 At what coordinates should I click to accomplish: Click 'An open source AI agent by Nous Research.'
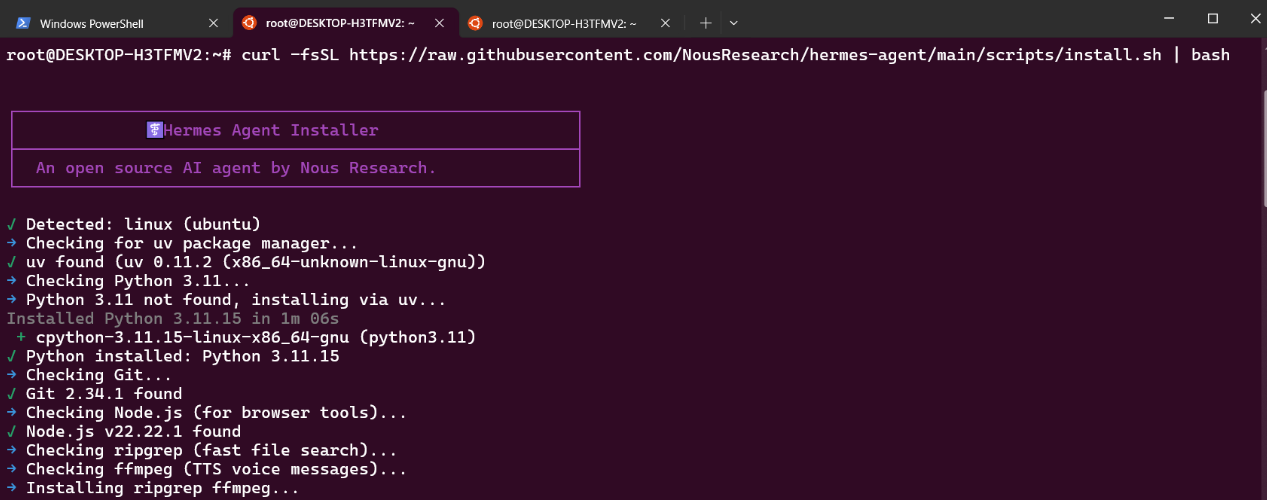(x=236, y=168)
